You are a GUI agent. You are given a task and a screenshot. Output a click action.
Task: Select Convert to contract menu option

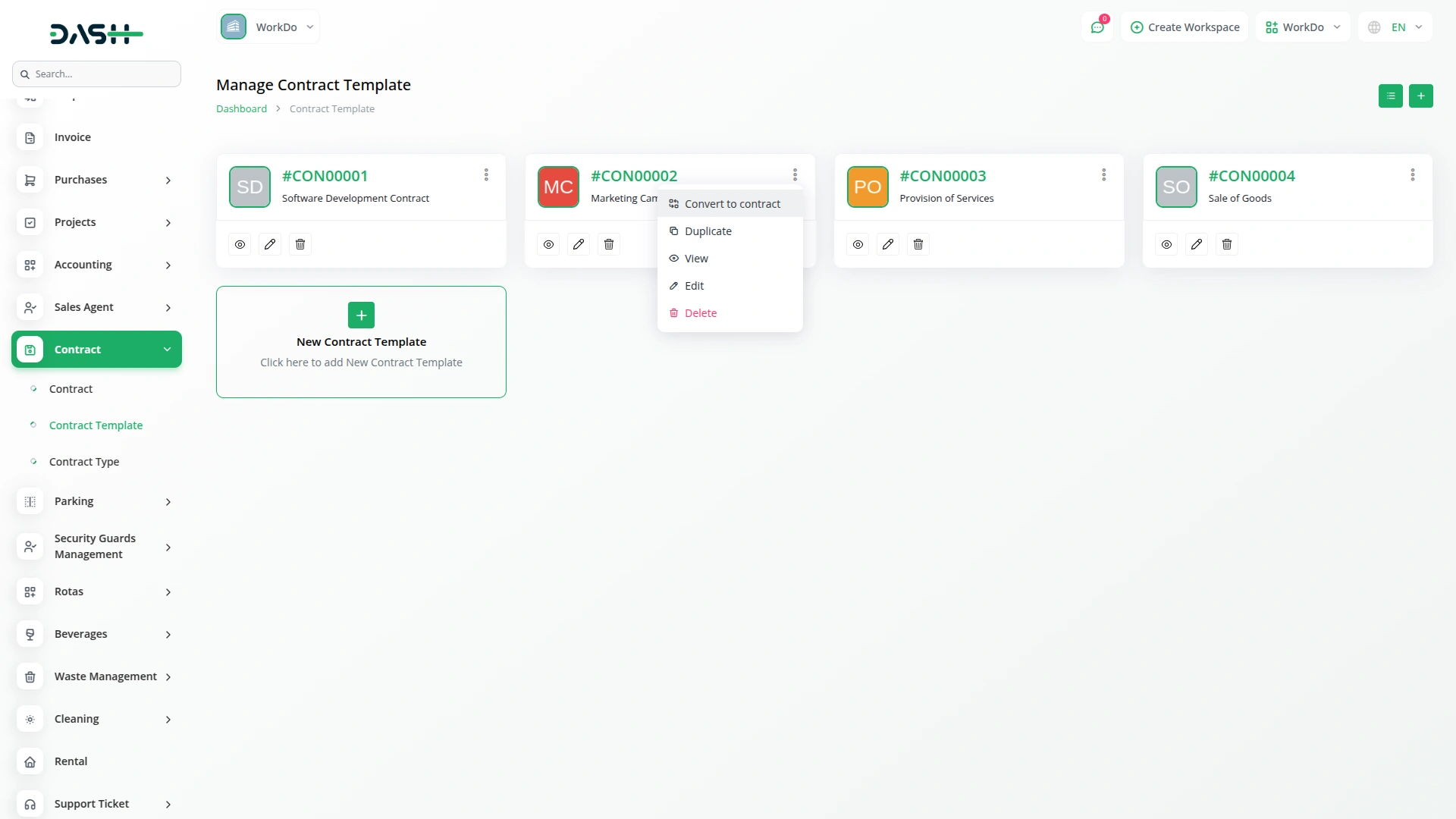click(x=731, y=204)
